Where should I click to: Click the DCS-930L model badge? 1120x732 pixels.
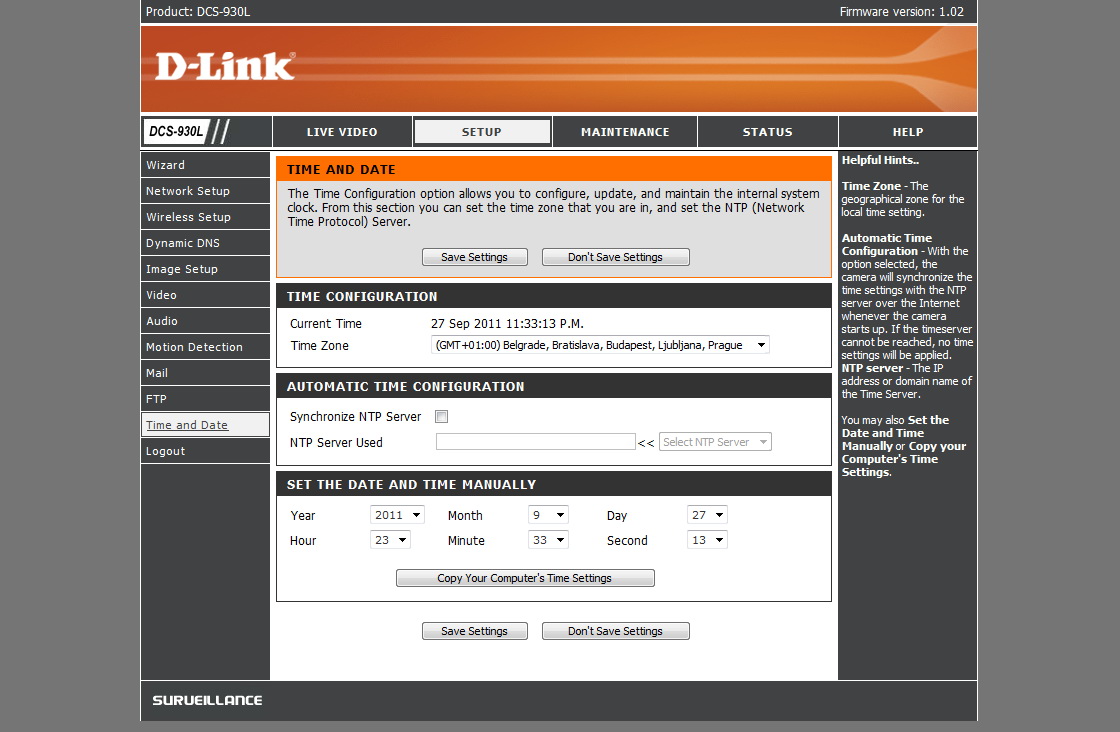176,131
